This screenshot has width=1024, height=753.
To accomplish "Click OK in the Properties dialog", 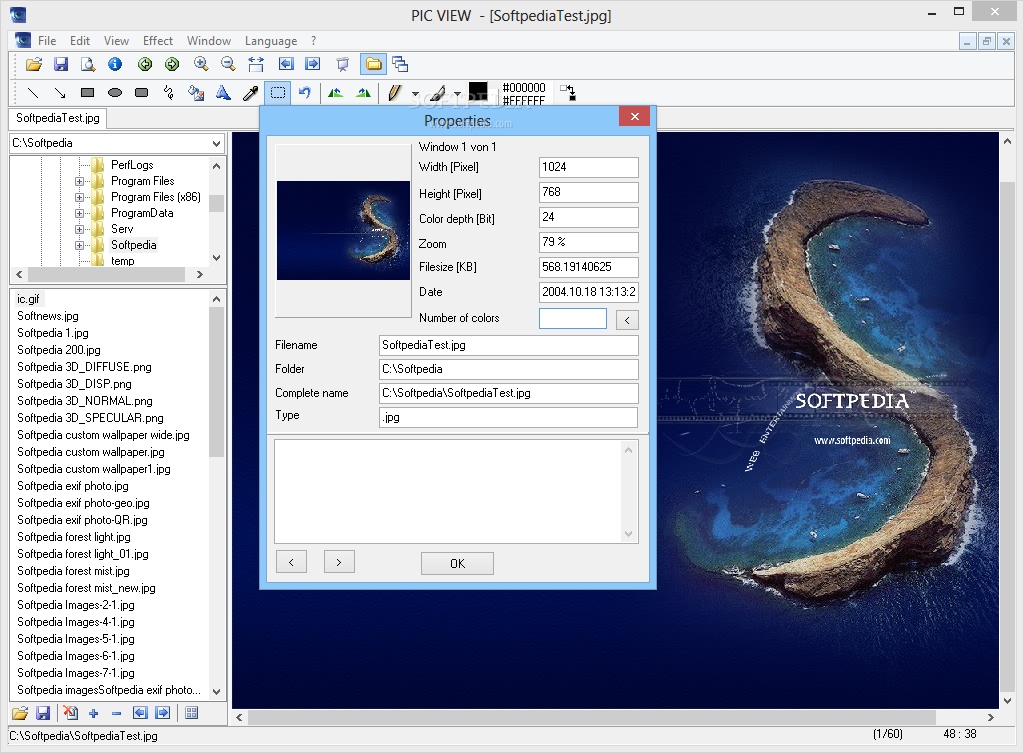I will (457, 563).
